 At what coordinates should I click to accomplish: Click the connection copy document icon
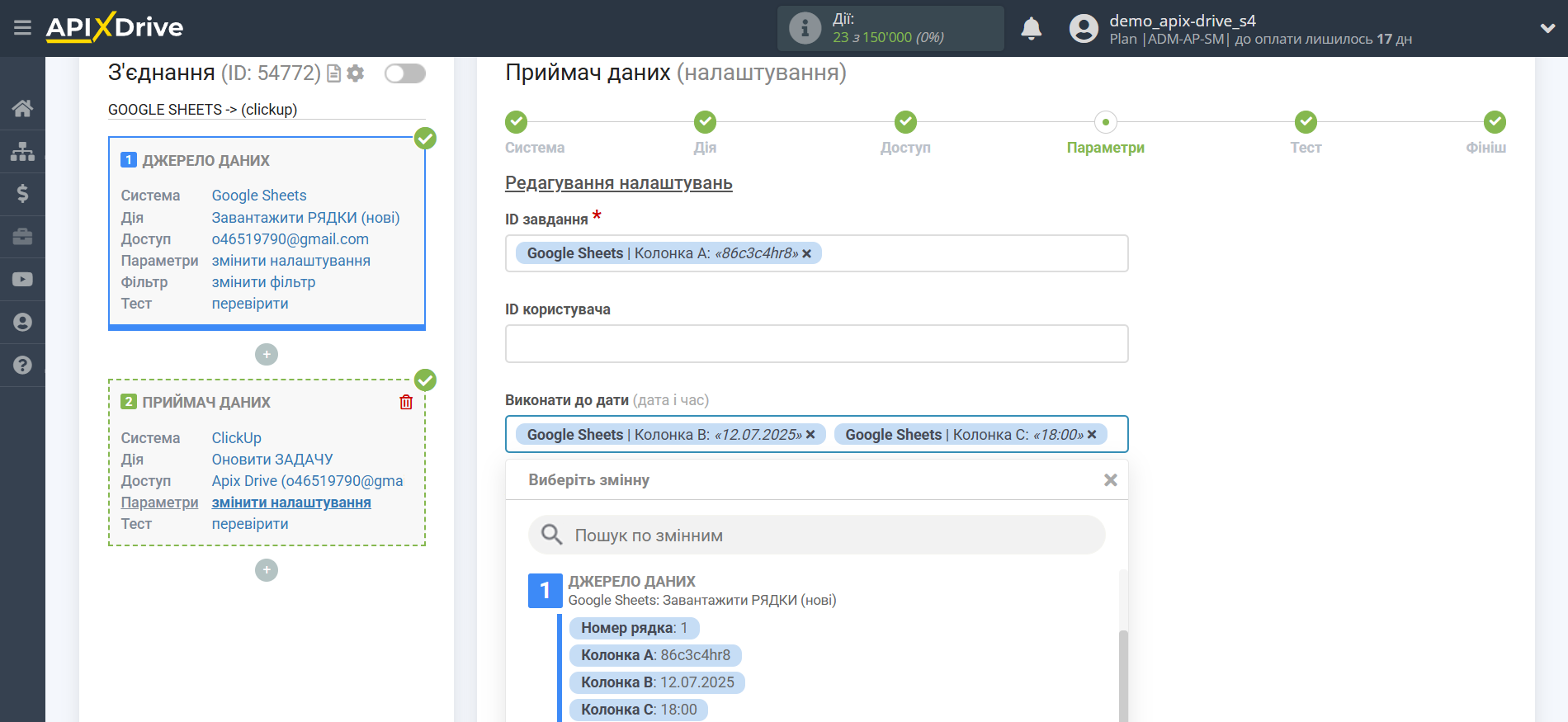coord(334,73)
